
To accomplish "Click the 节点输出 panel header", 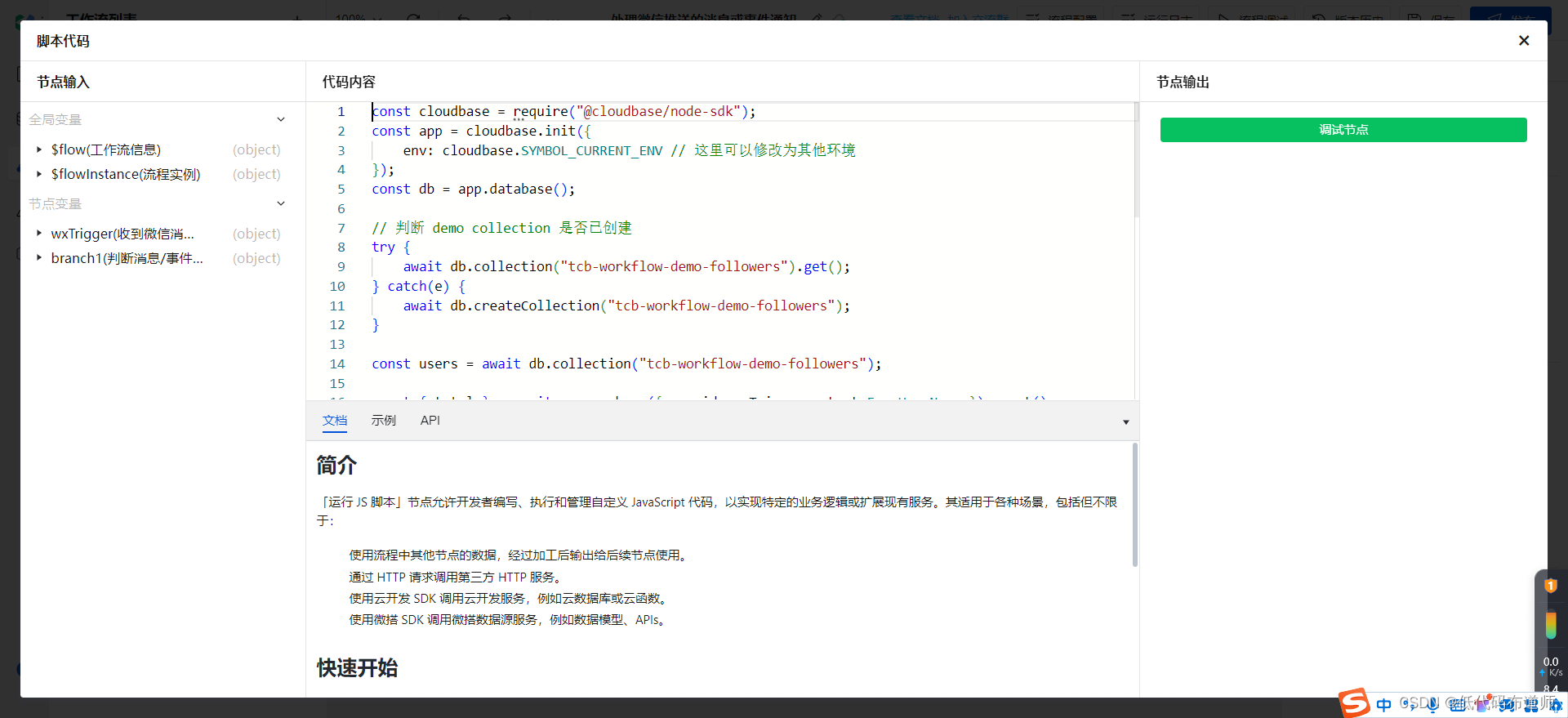I will click(x=1183, y=82).
